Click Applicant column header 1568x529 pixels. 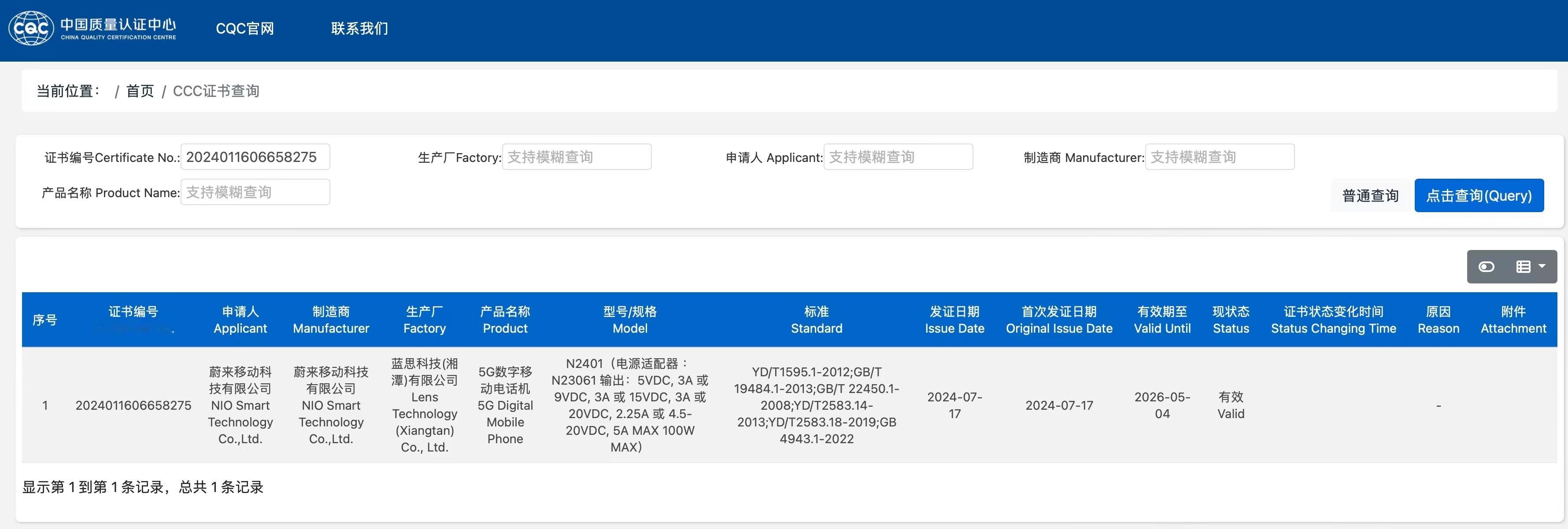(240, 320)
